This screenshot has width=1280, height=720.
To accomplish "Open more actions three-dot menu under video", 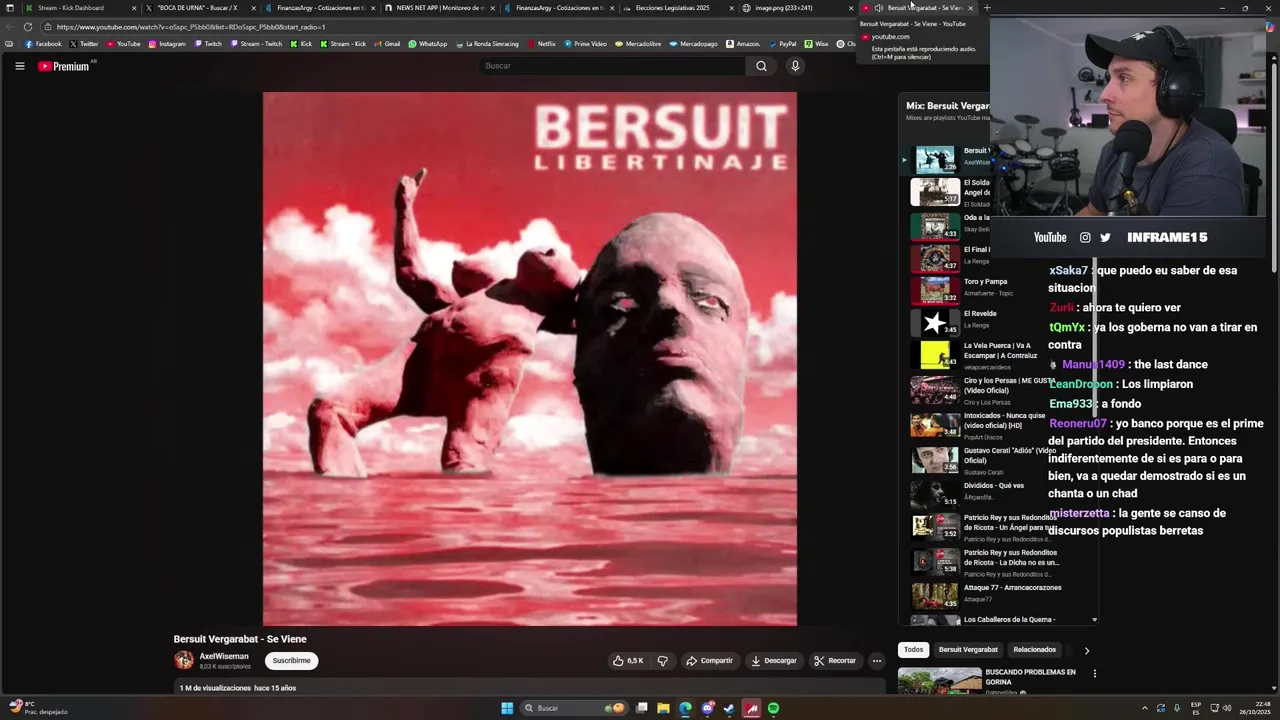I will tap(877, 661).
